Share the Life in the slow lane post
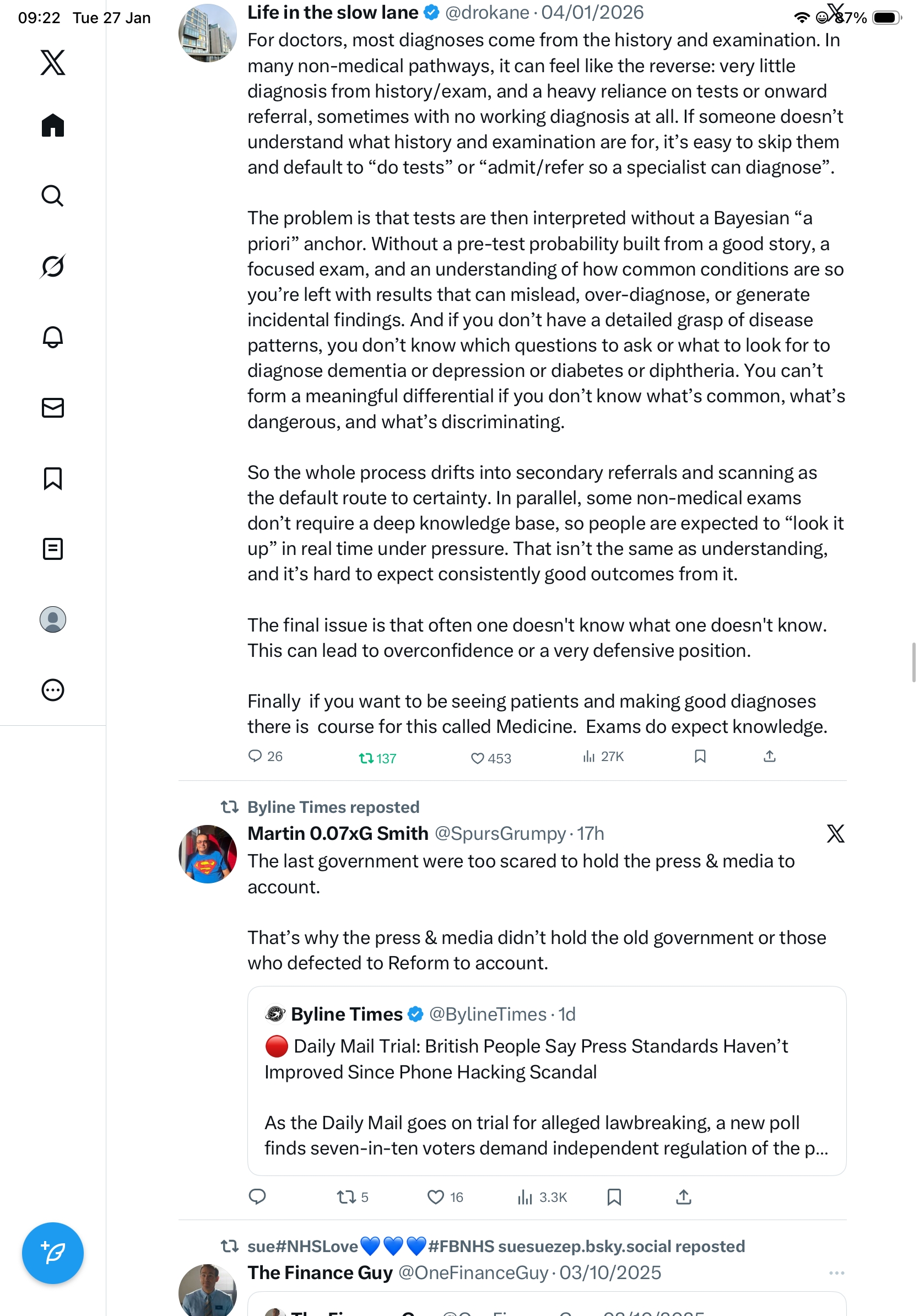Viewport: 919px width, 1316px height. (770, 757)
